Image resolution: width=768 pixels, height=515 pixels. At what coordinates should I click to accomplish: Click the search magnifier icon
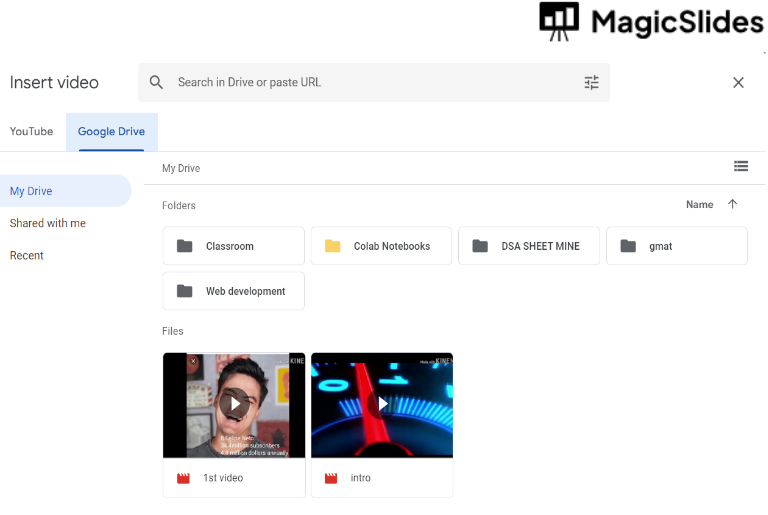[x=156, y=82]
